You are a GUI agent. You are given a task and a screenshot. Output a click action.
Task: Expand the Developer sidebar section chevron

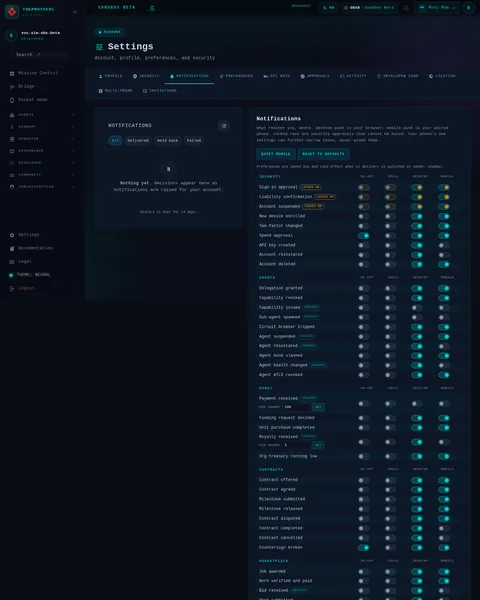point(73,163)
